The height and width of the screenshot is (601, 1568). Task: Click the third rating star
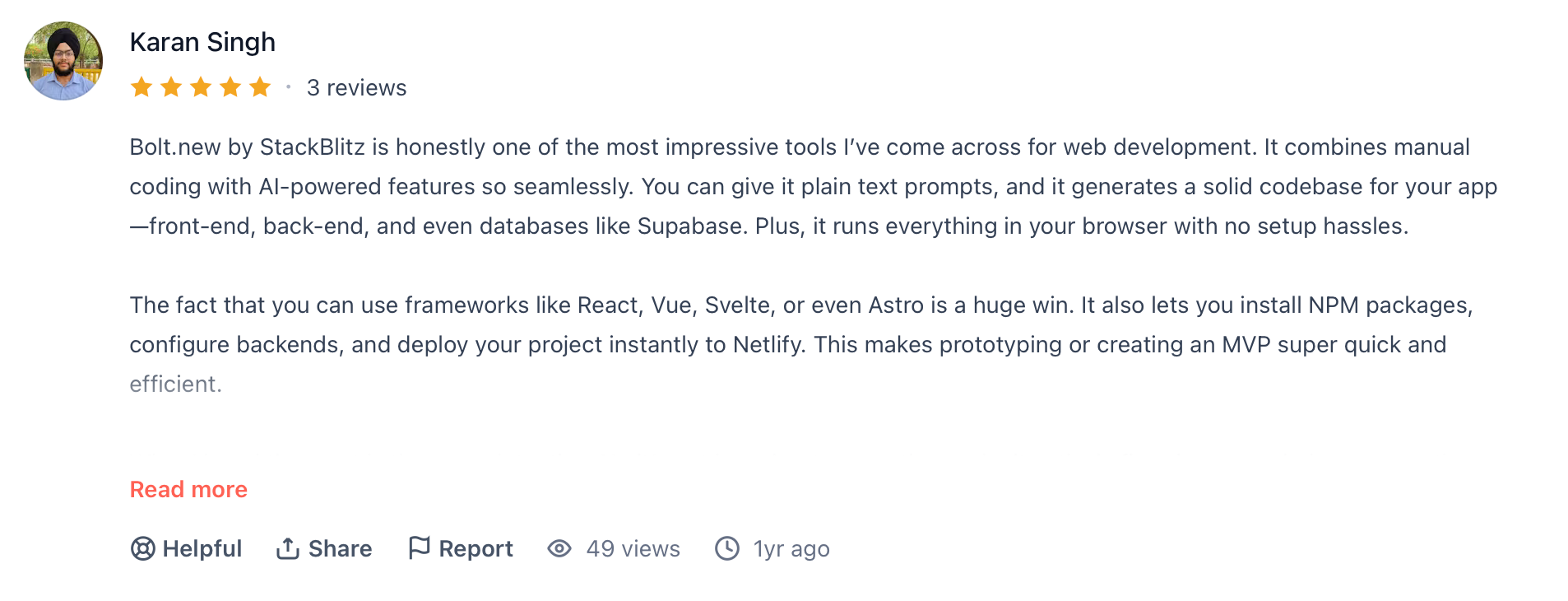201,87
